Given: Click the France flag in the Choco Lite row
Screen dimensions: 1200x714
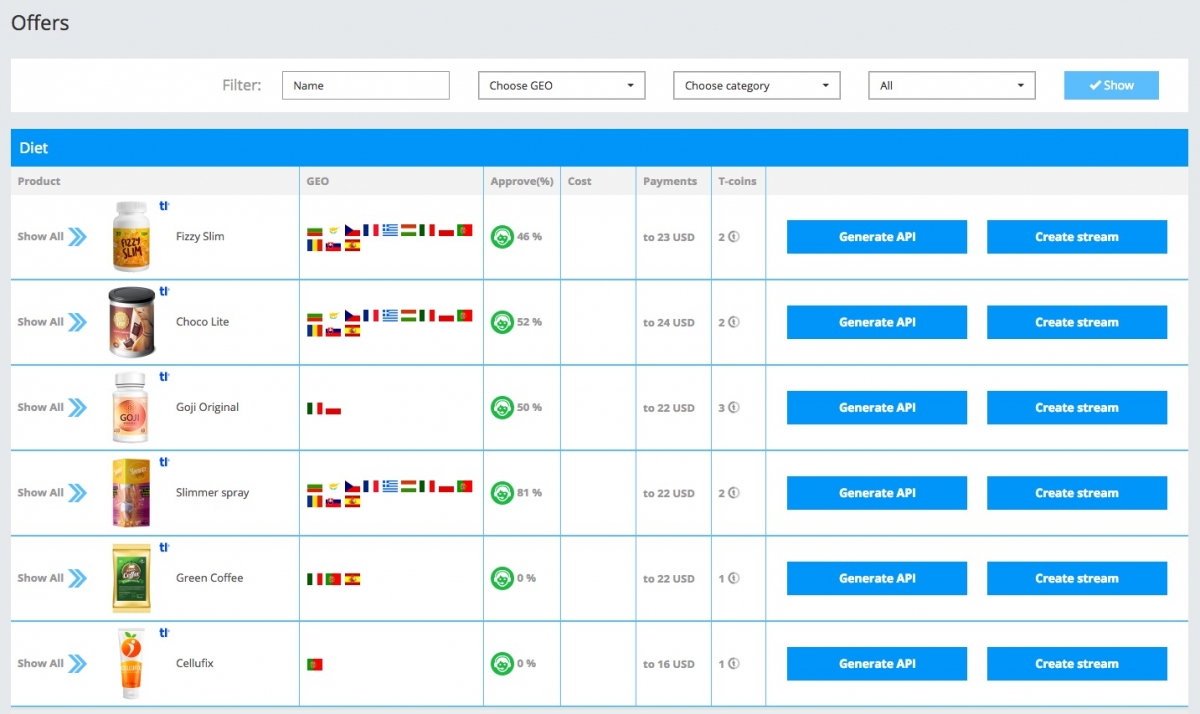Looking at the screenshot, I should coord(371,316).
